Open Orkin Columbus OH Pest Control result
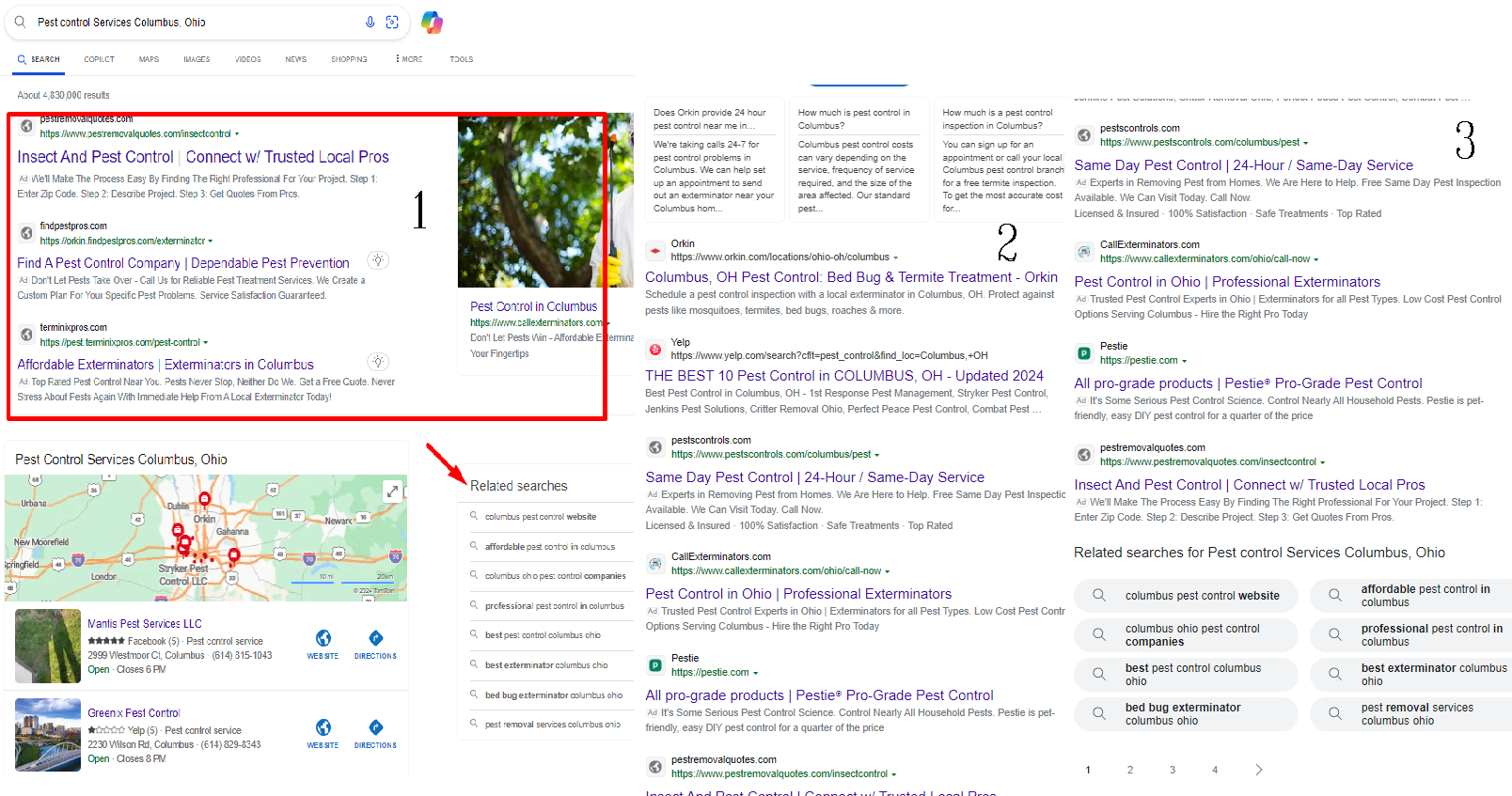Screen dimensions: 1512x796 point(851,277)
